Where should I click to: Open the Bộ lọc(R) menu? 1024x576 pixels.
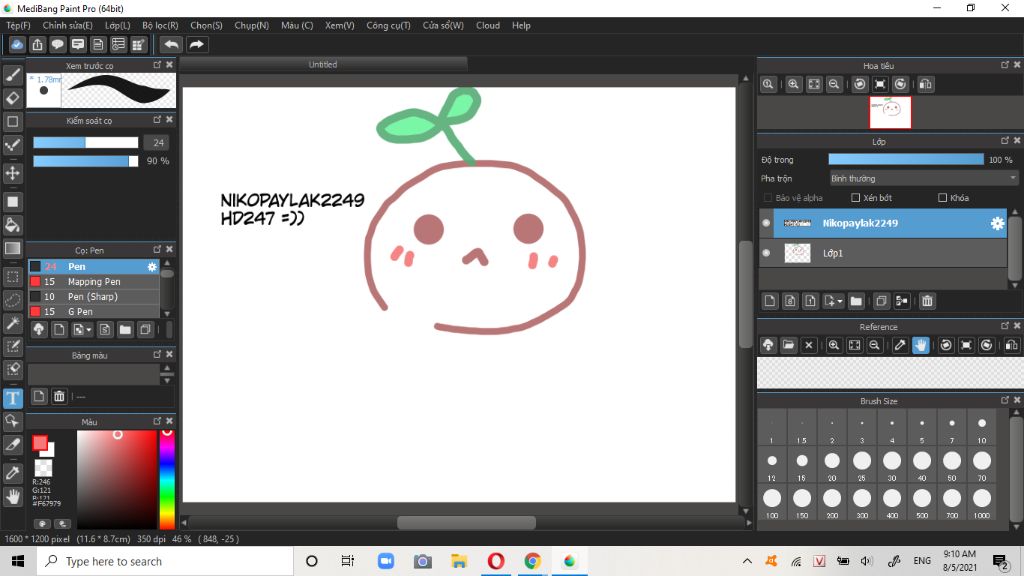(160, 25)
